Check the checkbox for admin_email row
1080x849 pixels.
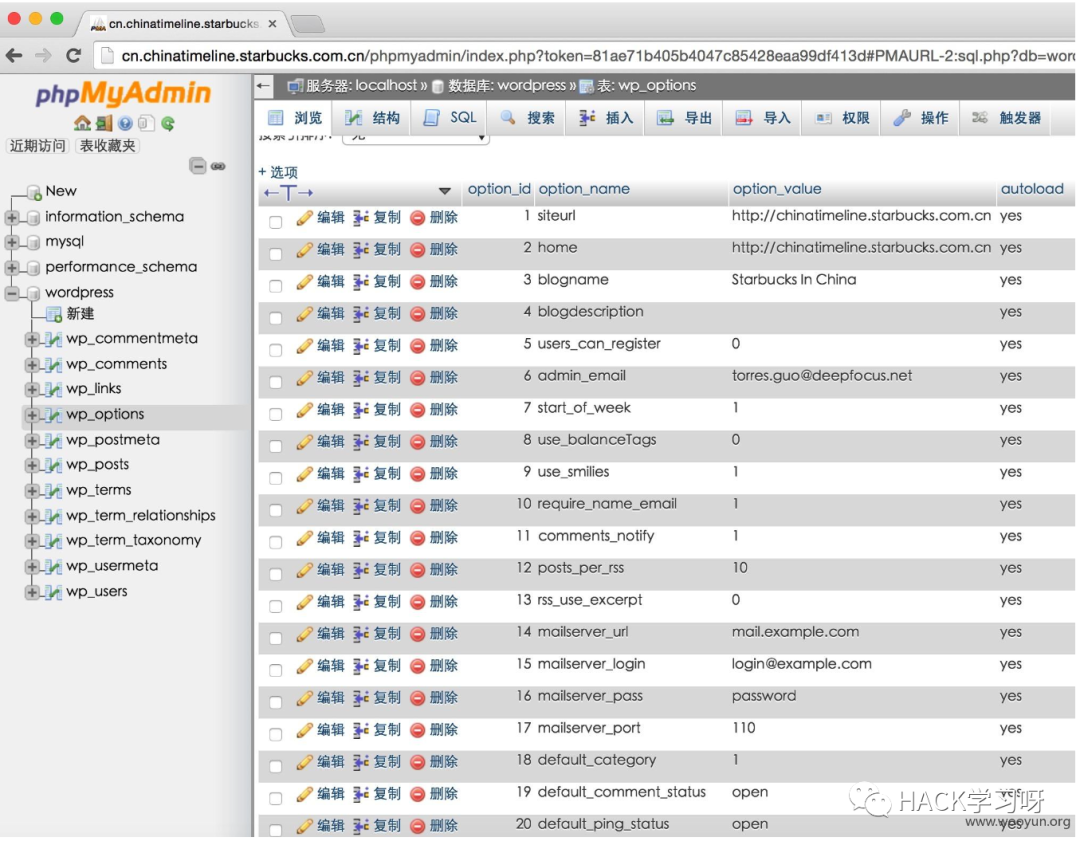[276, 382]
